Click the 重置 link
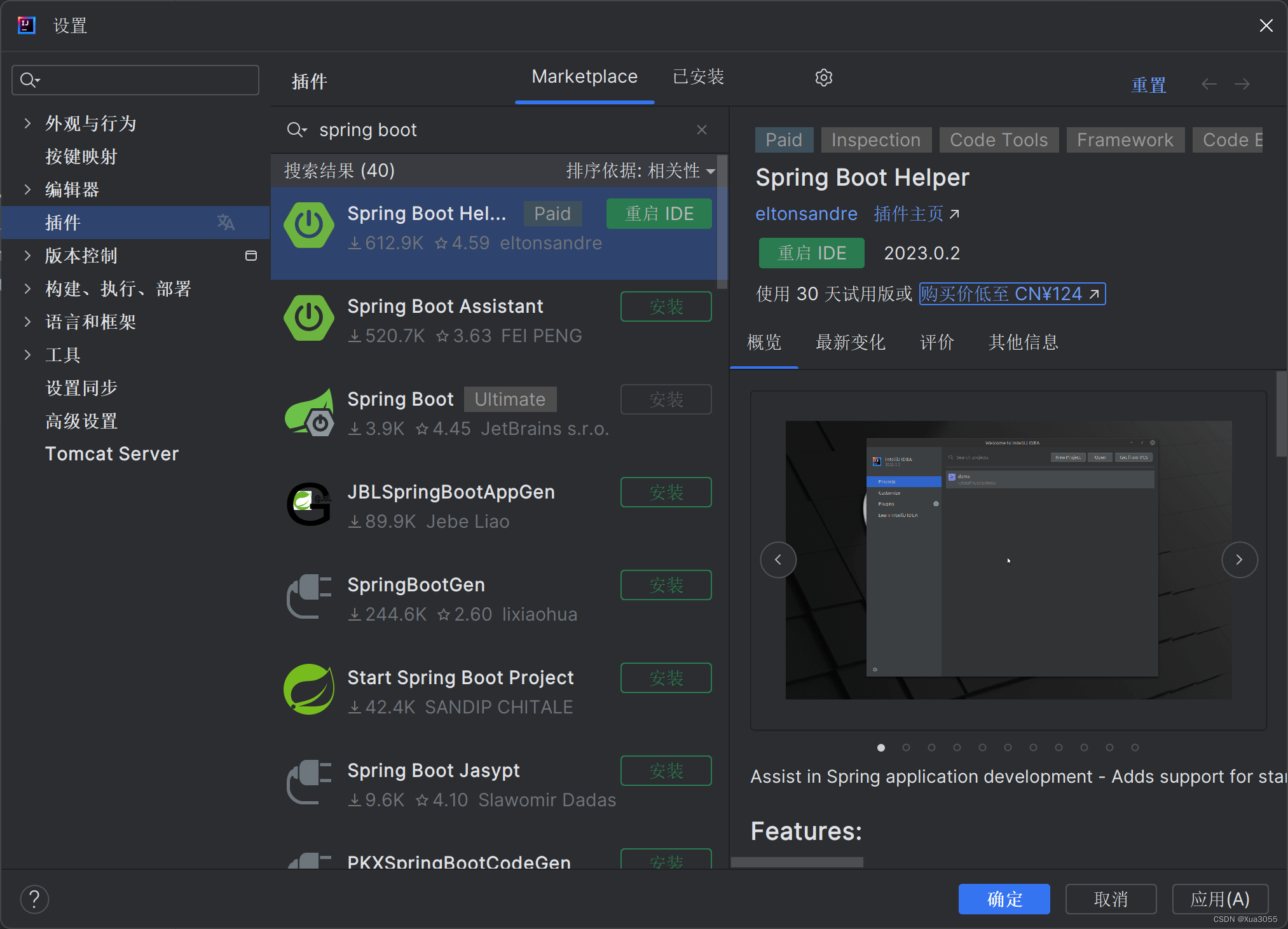Viewport: 1288px width, 929px height. [x=1149, y=85]
